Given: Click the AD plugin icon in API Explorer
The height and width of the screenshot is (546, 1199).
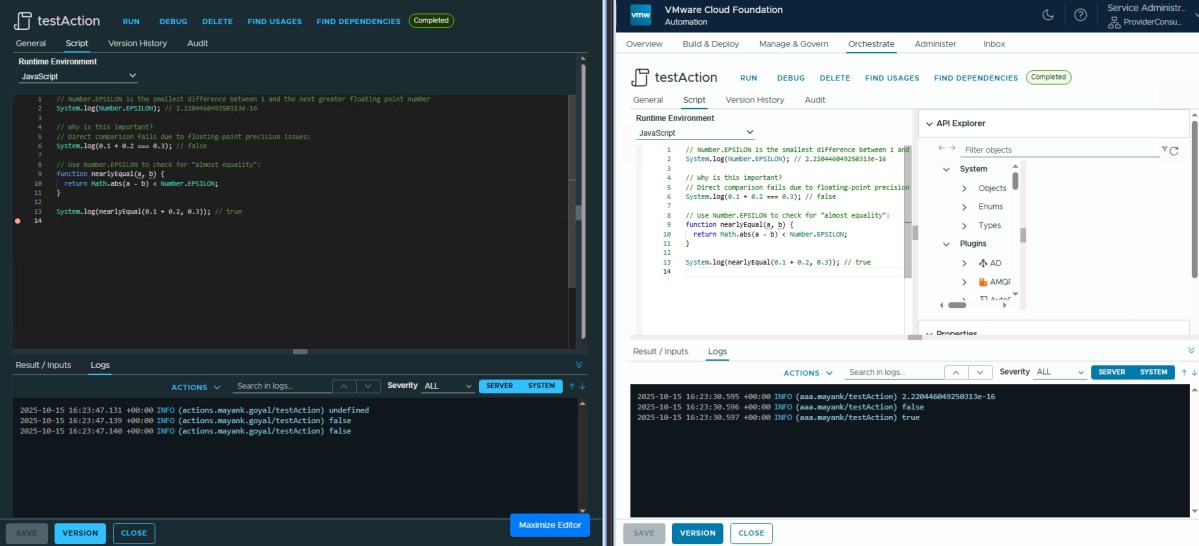Looking at the screenshot, I should point(983,263).
